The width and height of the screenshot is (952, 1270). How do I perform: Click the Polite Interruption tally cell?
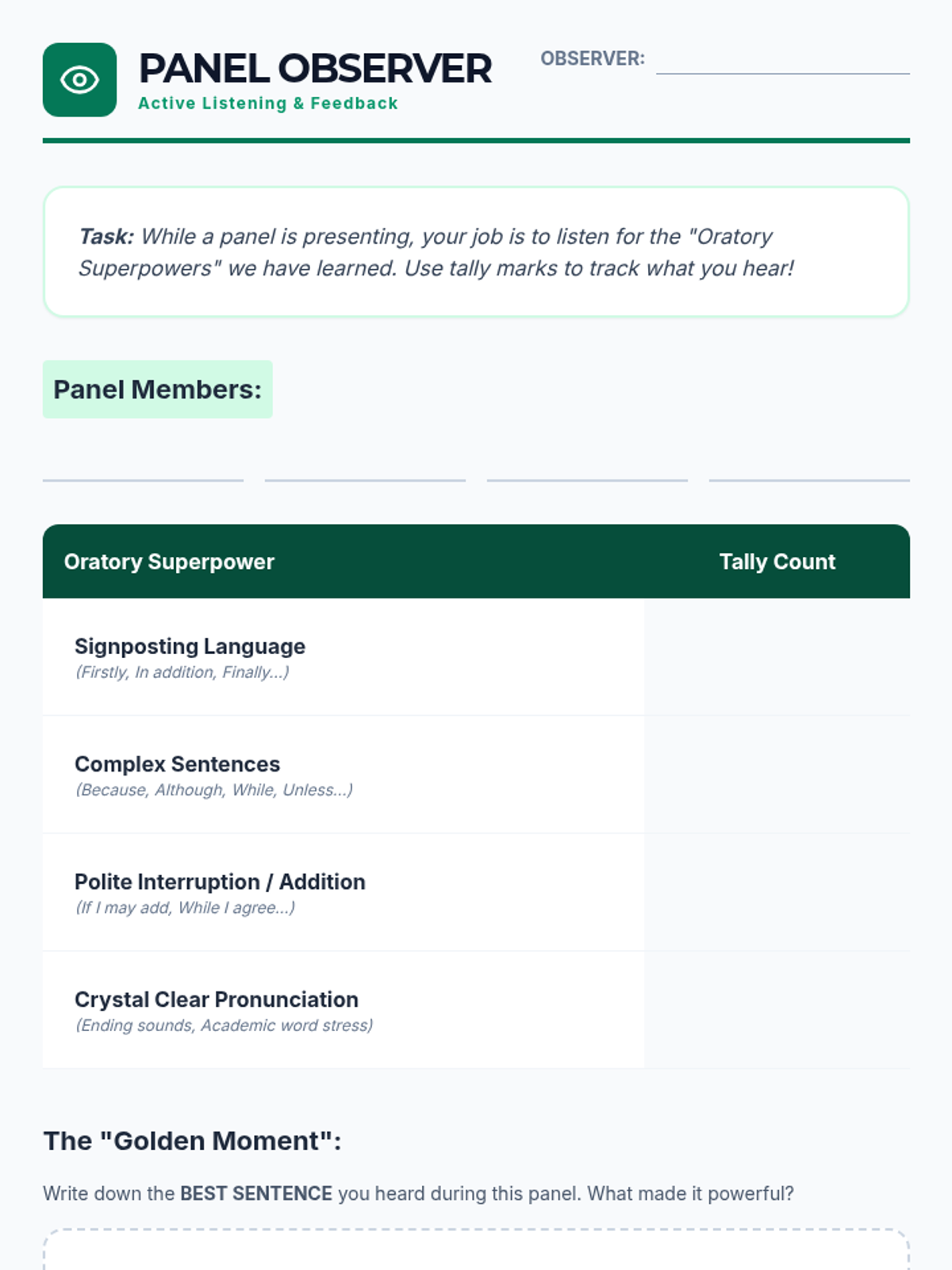pos(777,892)
